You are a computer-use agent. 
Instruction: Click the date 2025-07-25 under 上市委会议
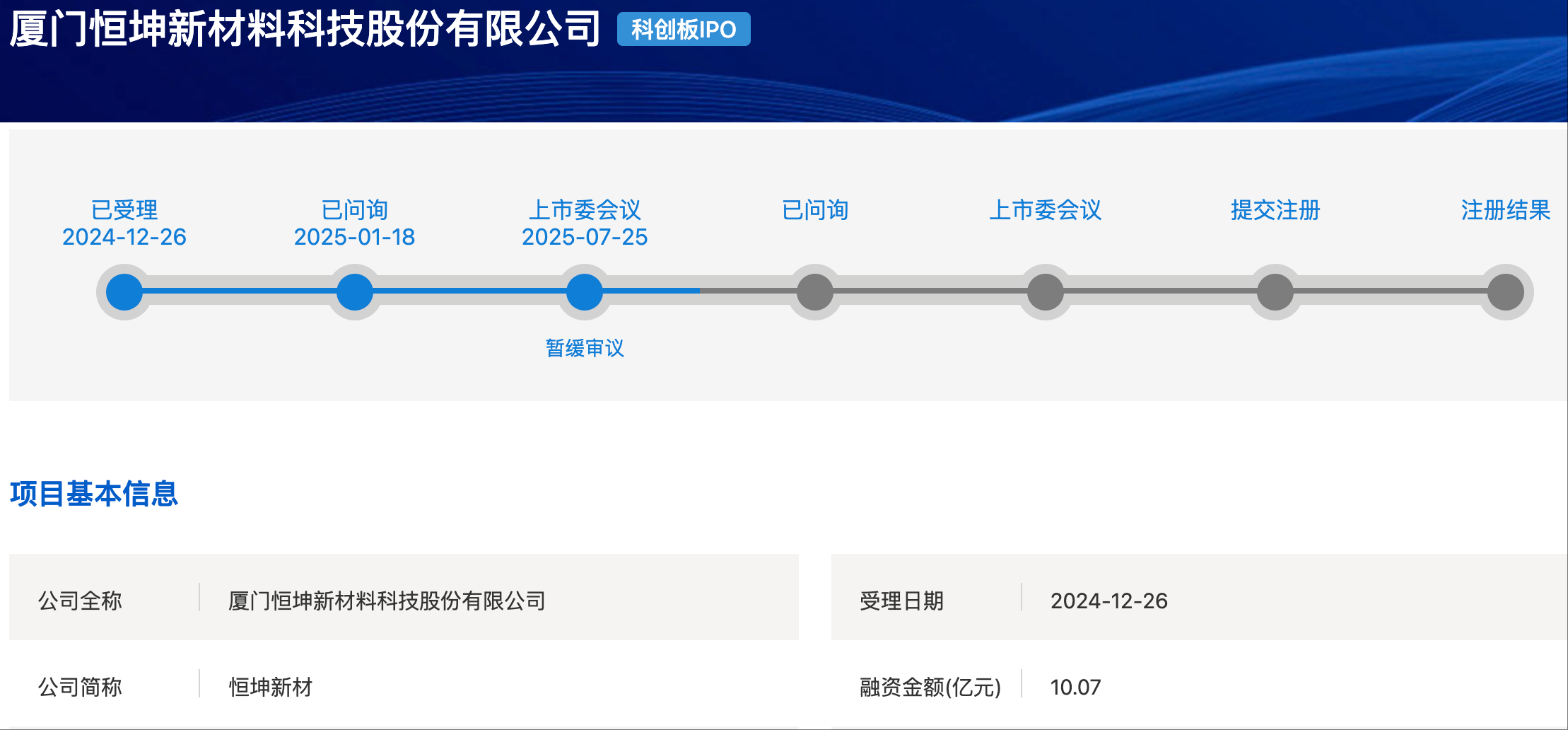tap(585, 237)
